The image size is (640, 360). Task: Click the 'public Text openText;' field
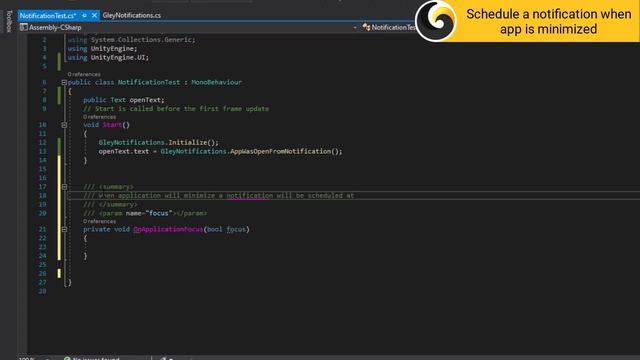coord(124,100)
